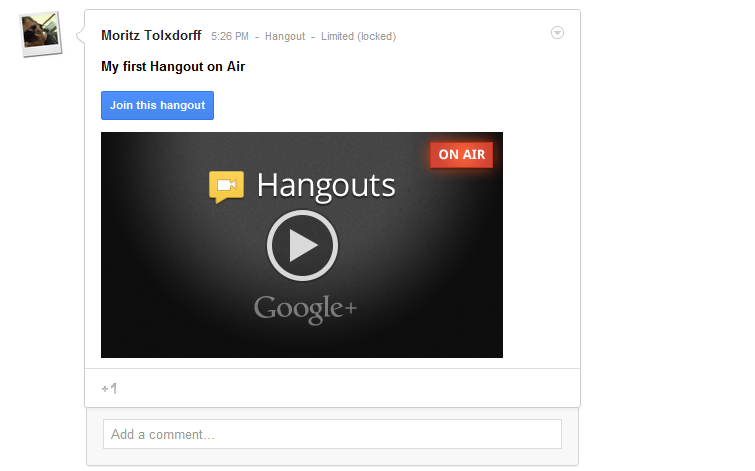
Task: Click the Hangout label in the post header
Action: click(285, 37)
